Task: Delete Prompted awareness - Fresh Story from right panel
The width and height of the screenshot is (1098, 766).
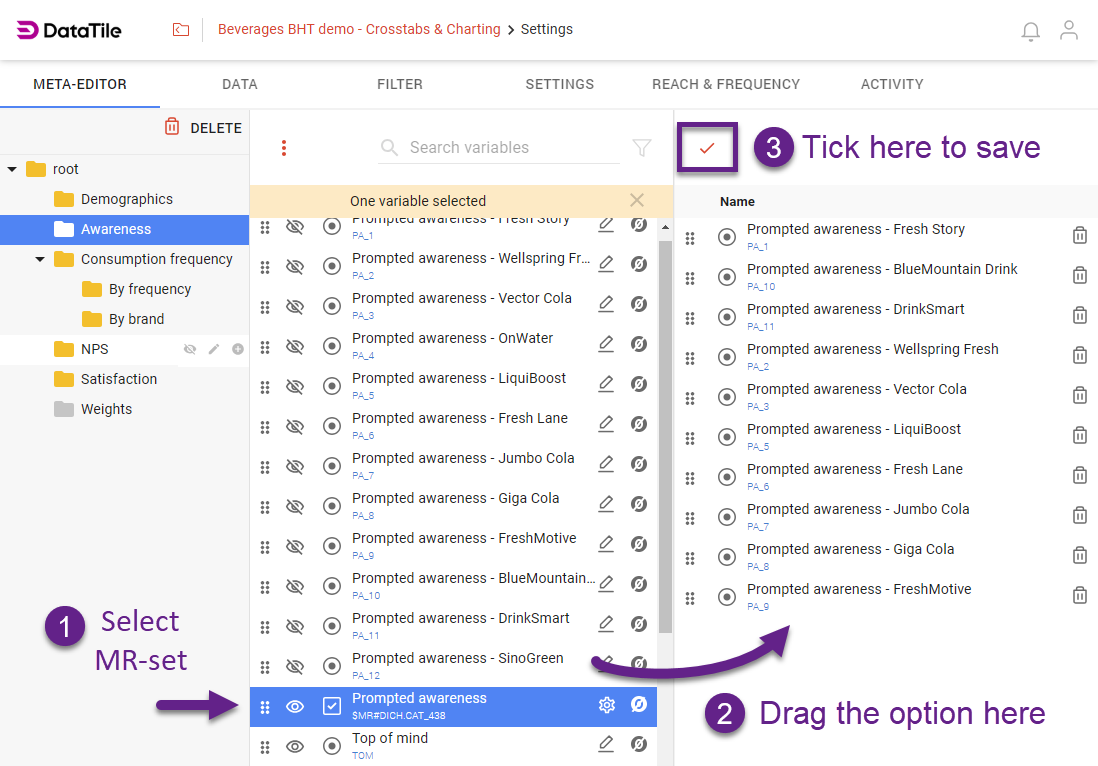Action: tap(1080, 236)
